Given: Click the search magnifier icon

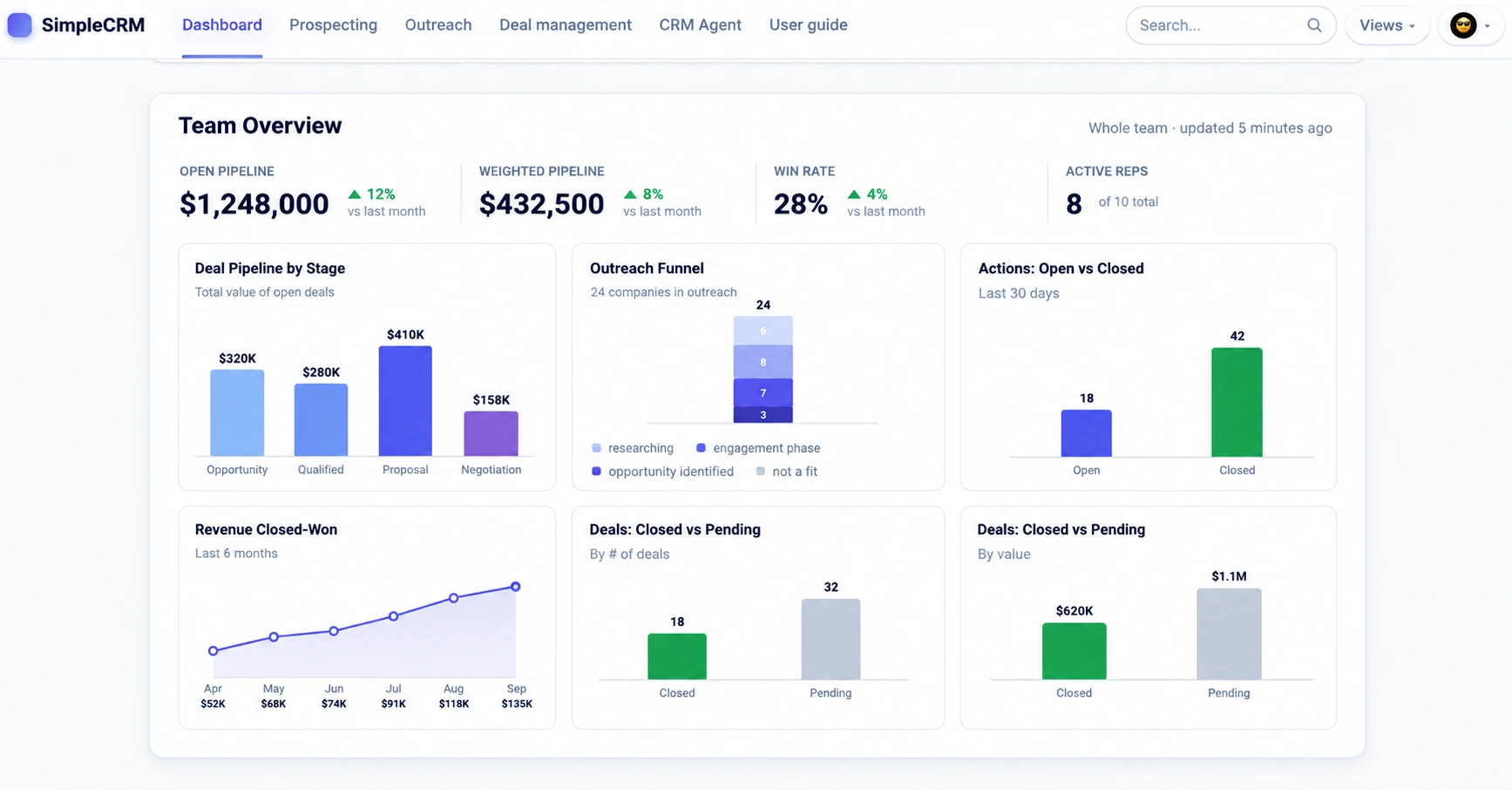Looking at the screenshot, I should (x=1314, y=25).
